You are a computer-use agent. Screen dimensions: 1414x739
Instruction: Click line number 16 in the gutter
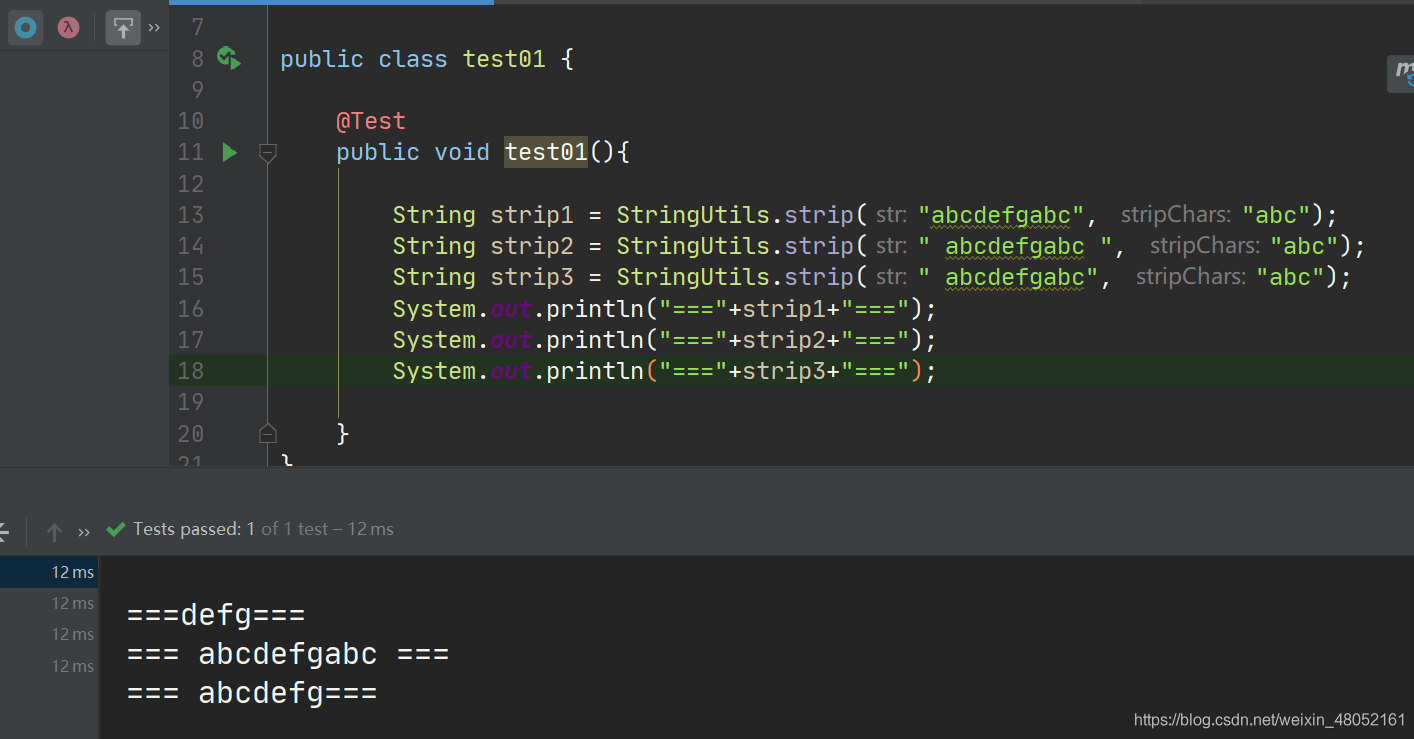[190, 309]
